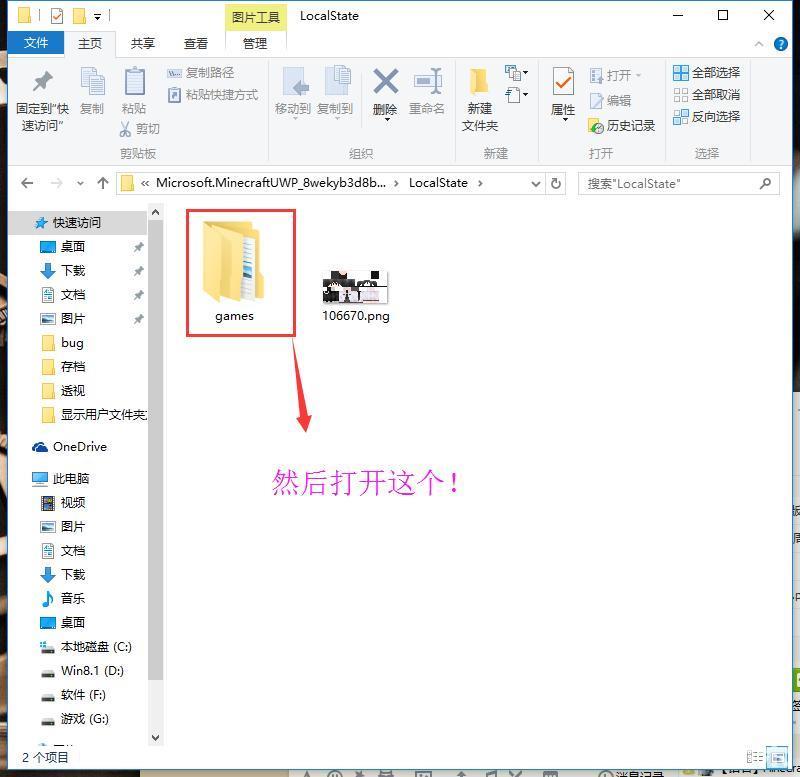Click the Up one level arrow
800x777 pixels.
[103, 183]
